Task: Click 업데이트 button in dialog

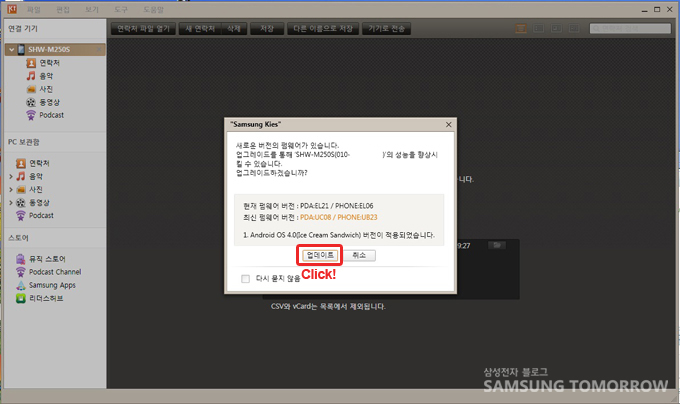Action: coord(320,255)
